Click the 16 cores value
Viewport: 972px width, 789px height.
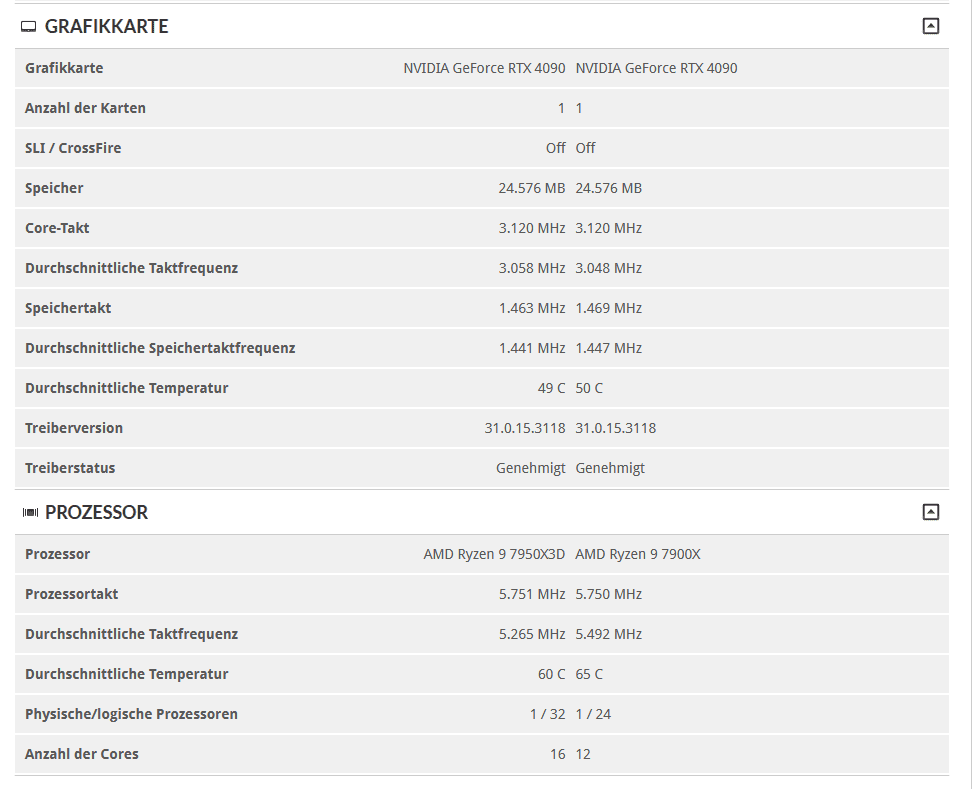point(557,754)
